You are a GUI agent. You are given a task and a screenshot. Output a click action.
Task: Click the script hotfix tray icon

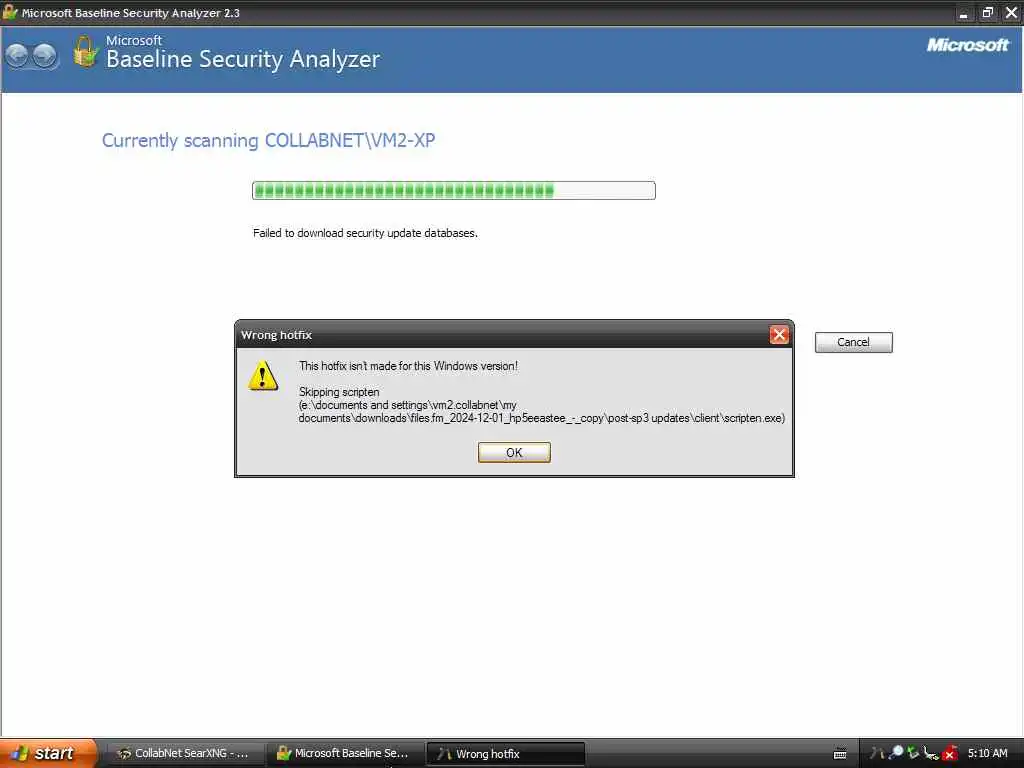[x=878, y=753]
